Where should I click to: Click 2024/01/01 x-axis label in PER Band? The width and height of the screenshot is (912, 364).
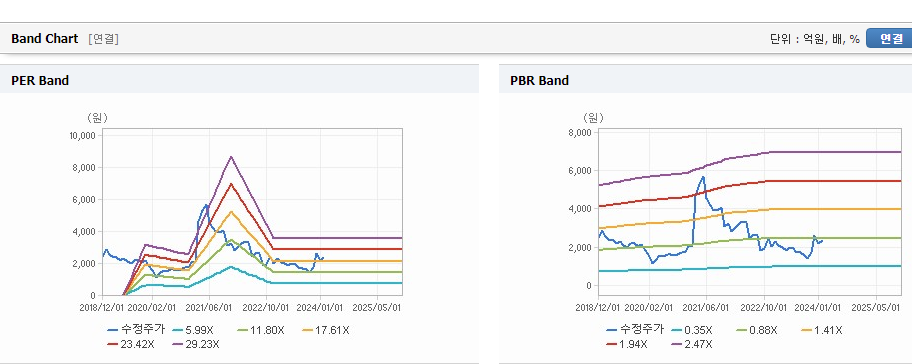[320, 307]
